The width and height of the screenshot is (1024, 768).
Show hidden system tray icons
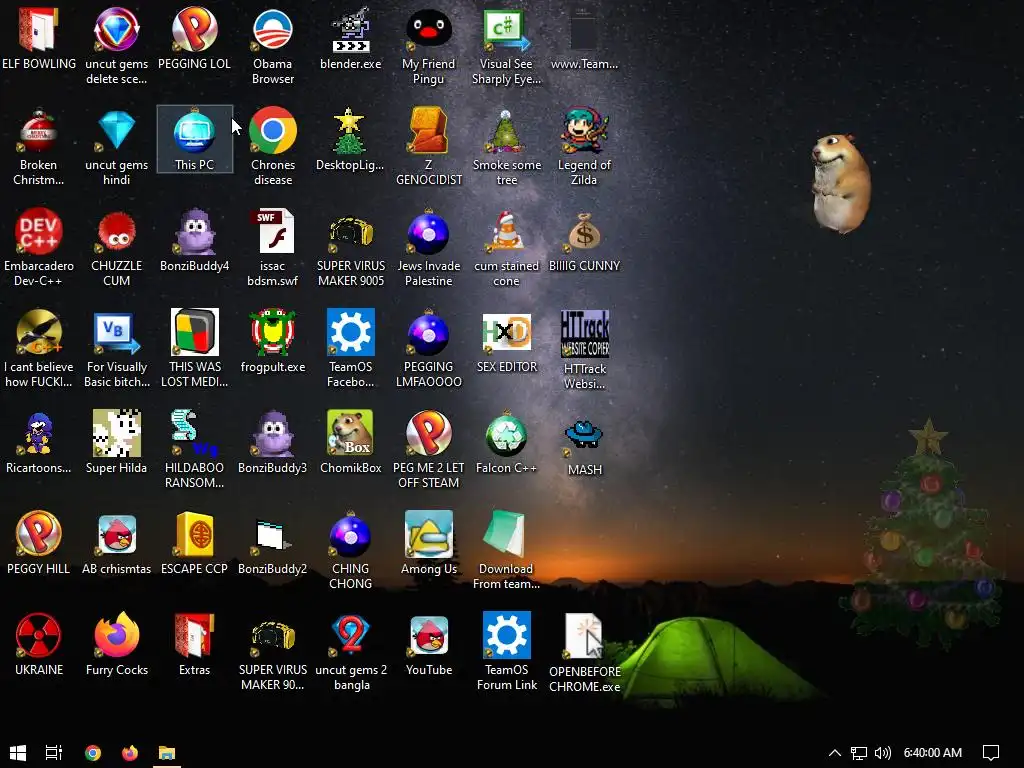[835, 752]
